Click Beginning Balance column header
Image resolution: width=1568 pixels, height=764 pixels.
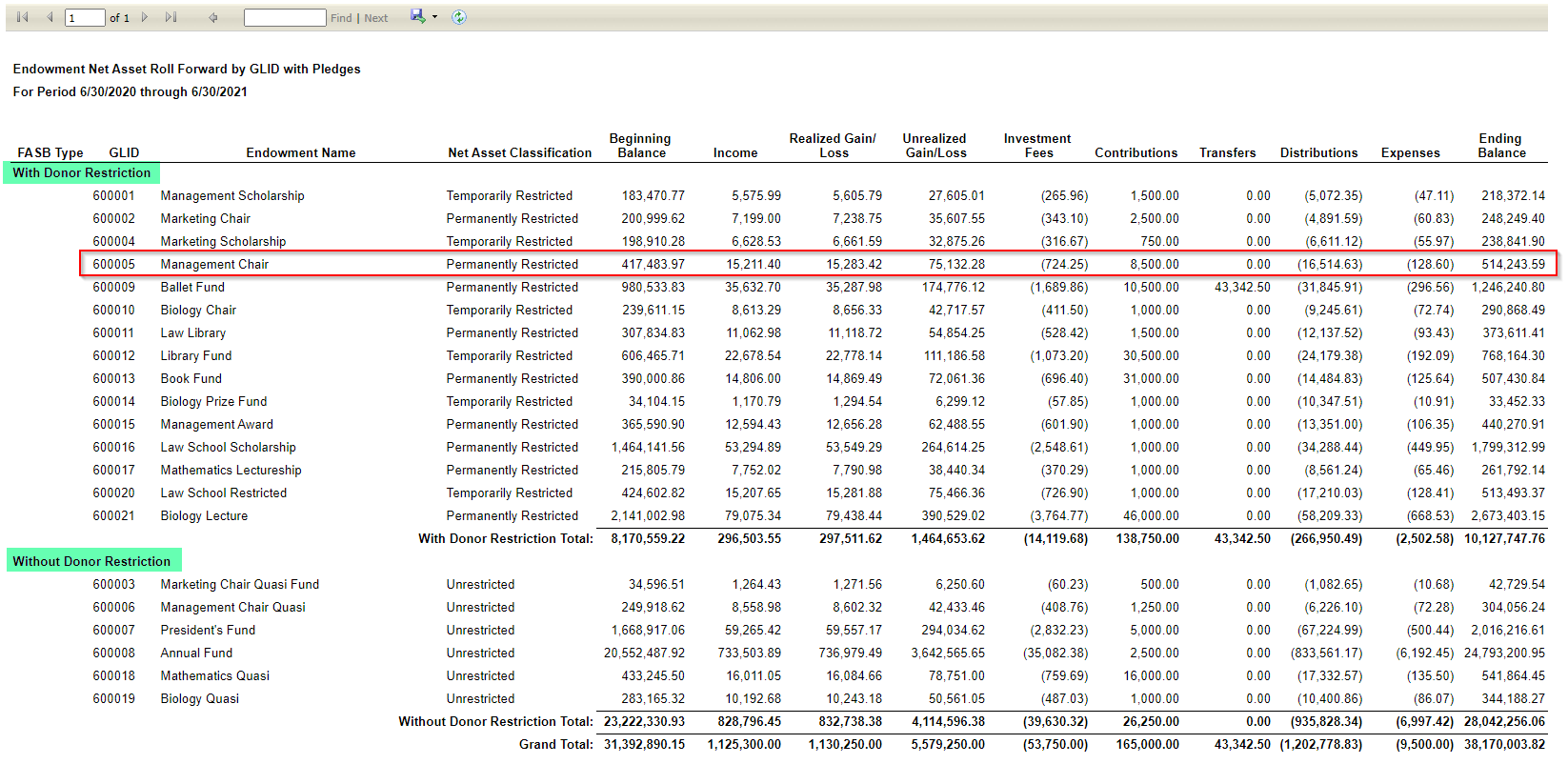point(640,146)
